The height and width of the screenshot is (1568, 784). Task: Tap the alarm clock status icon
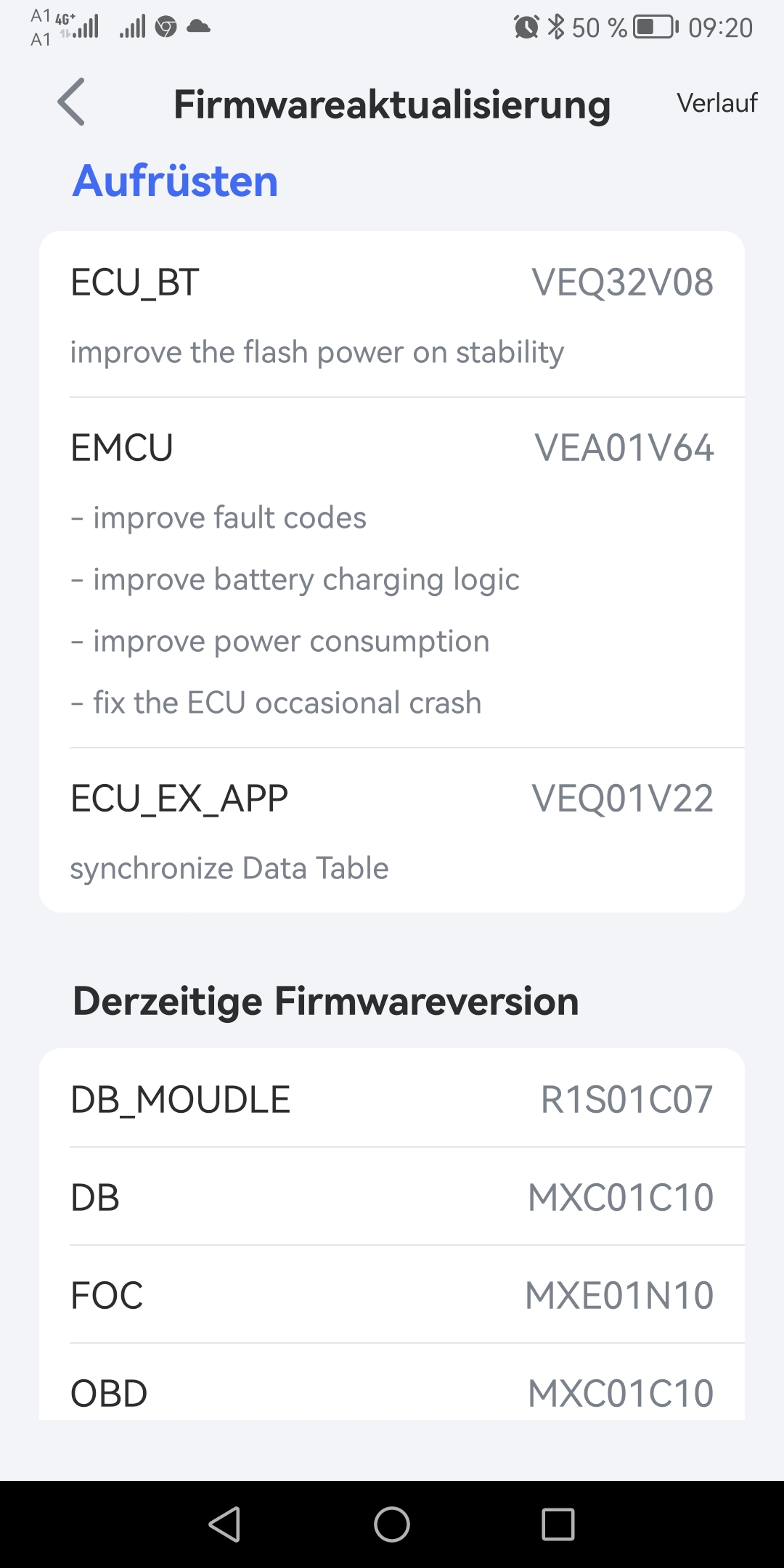click(x=526, y=28)
